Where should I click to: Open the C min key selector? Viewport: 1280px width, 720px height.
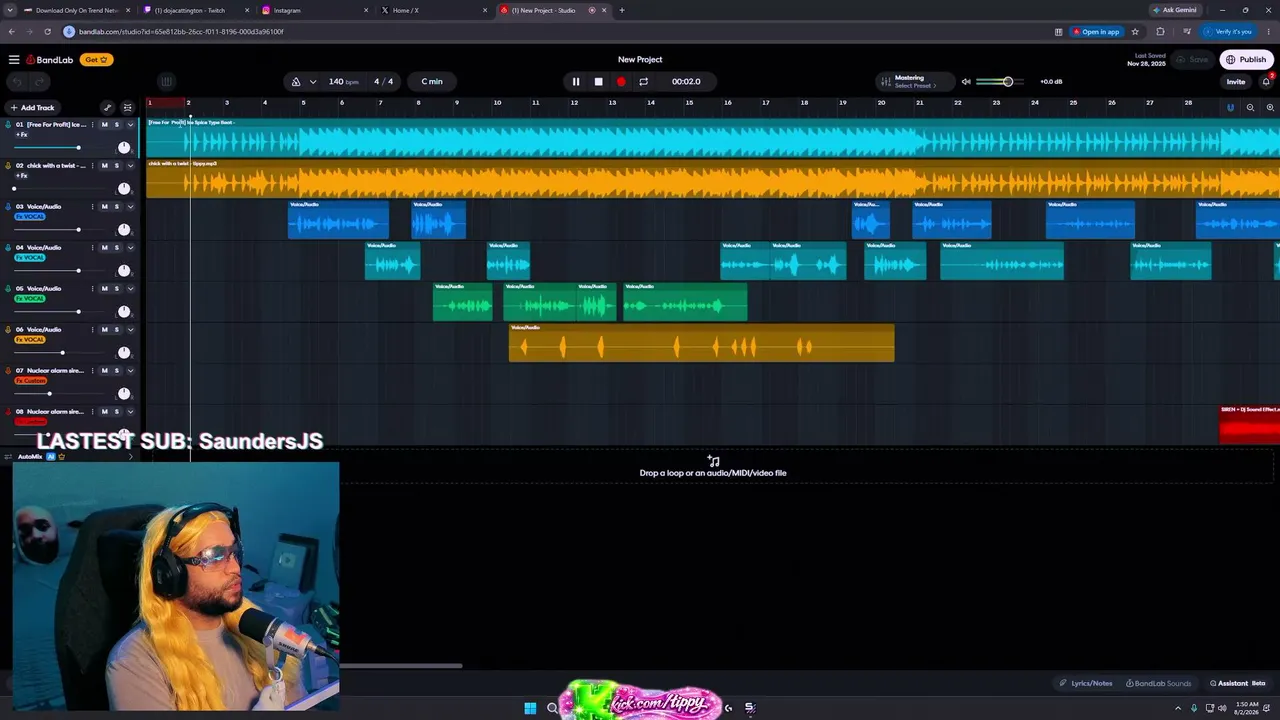(x=432, y=82)
